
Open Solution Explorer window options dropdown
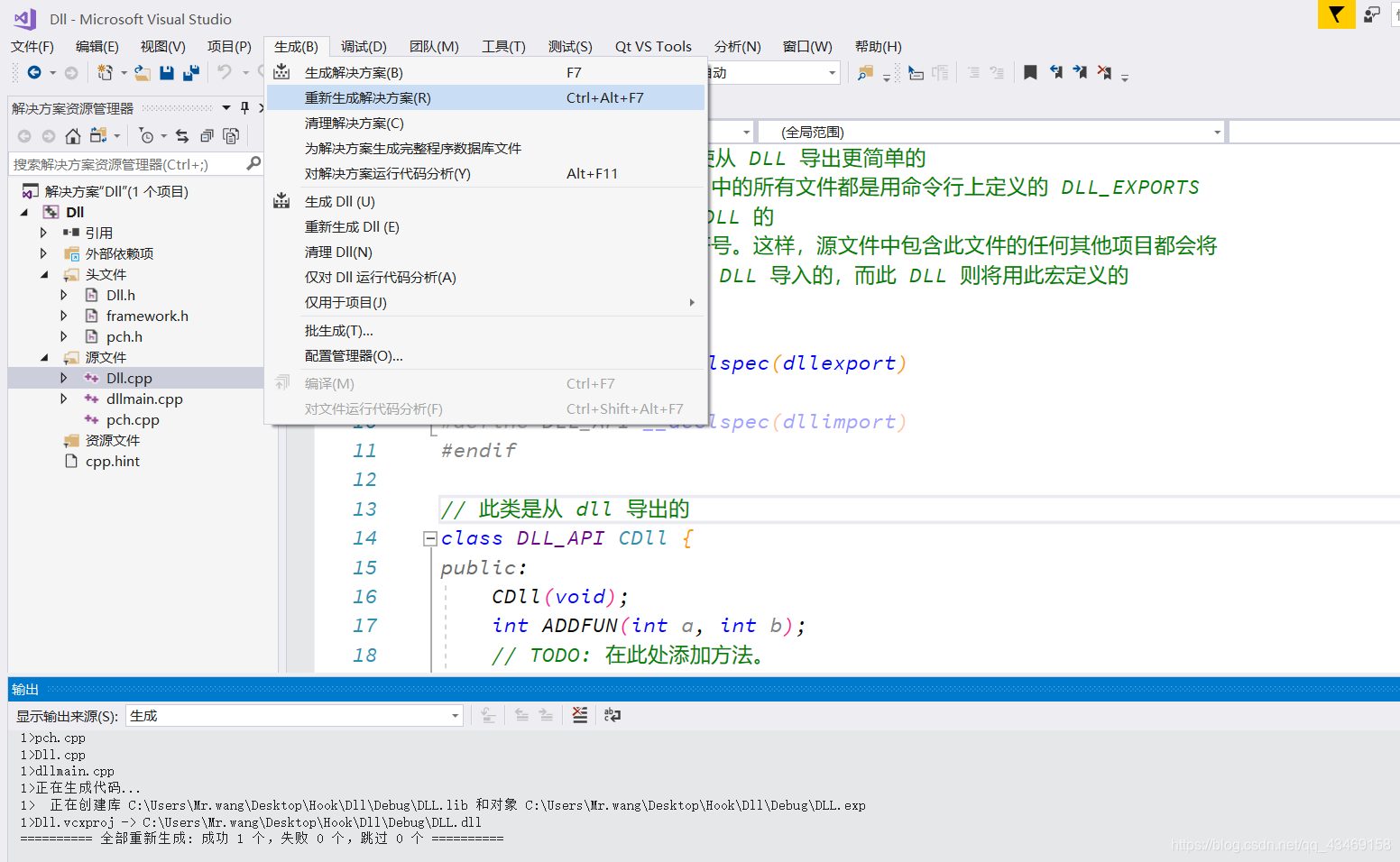click(x=226, y=108)
